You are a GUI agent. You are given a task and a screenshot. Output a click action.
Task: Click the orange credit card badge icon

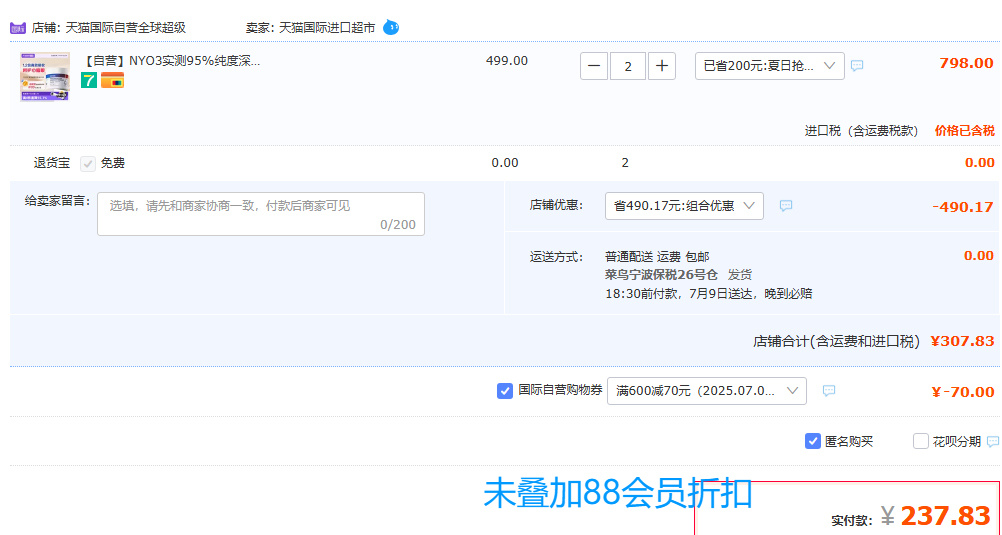pos(112,80)
